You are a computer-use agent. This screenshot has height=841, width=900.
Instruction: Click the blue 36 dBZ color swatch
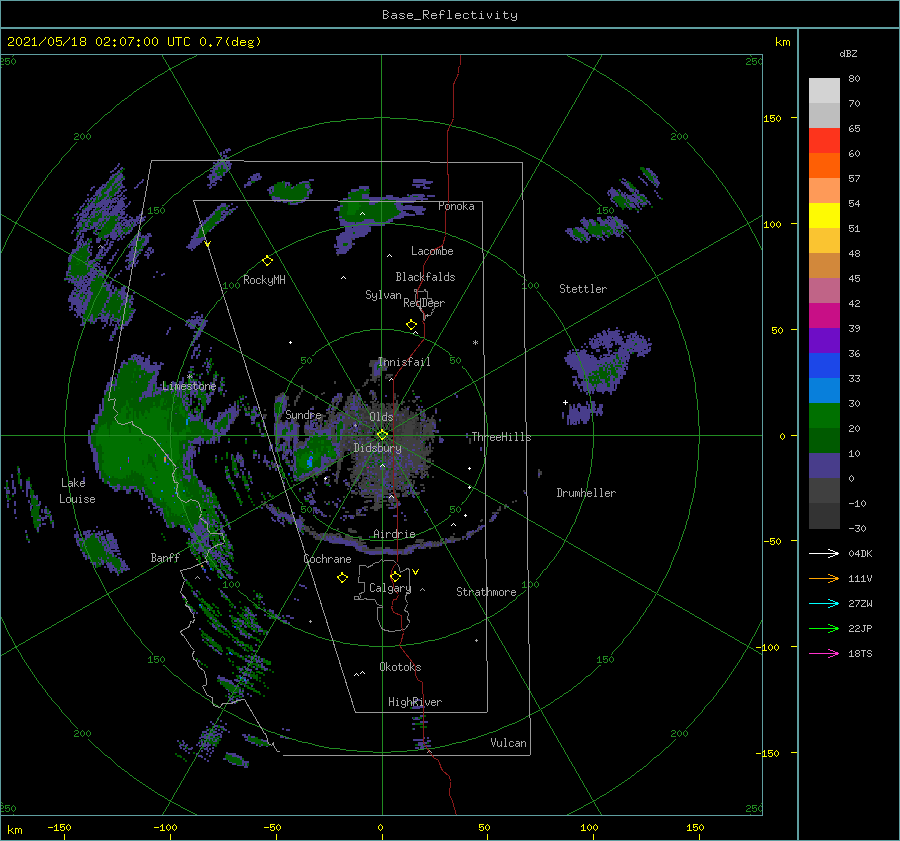coord(824,366)
